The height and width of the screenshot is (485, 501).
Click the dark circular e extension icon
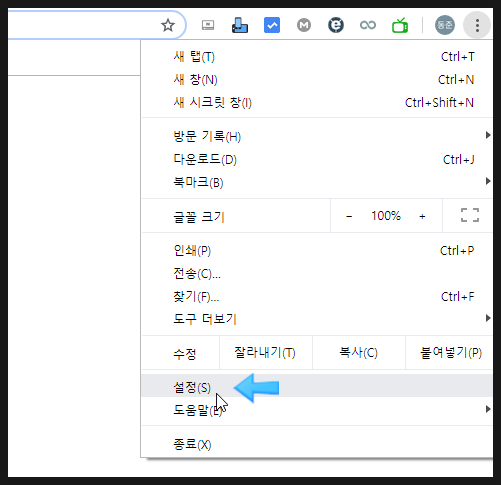(336, 25)
